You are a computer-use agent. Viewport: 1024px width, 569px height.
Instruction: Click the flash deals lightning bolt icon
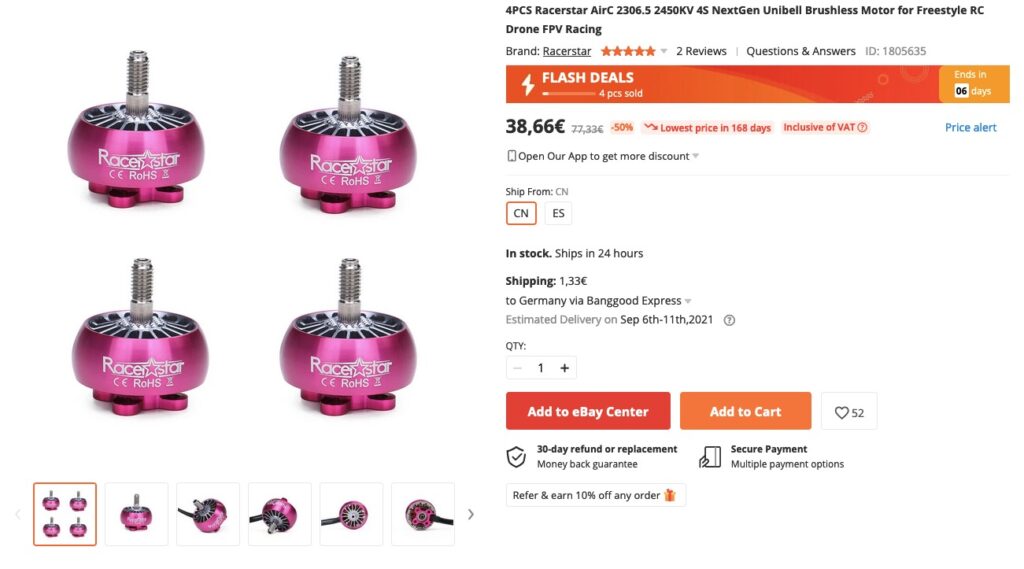[527, 84]
